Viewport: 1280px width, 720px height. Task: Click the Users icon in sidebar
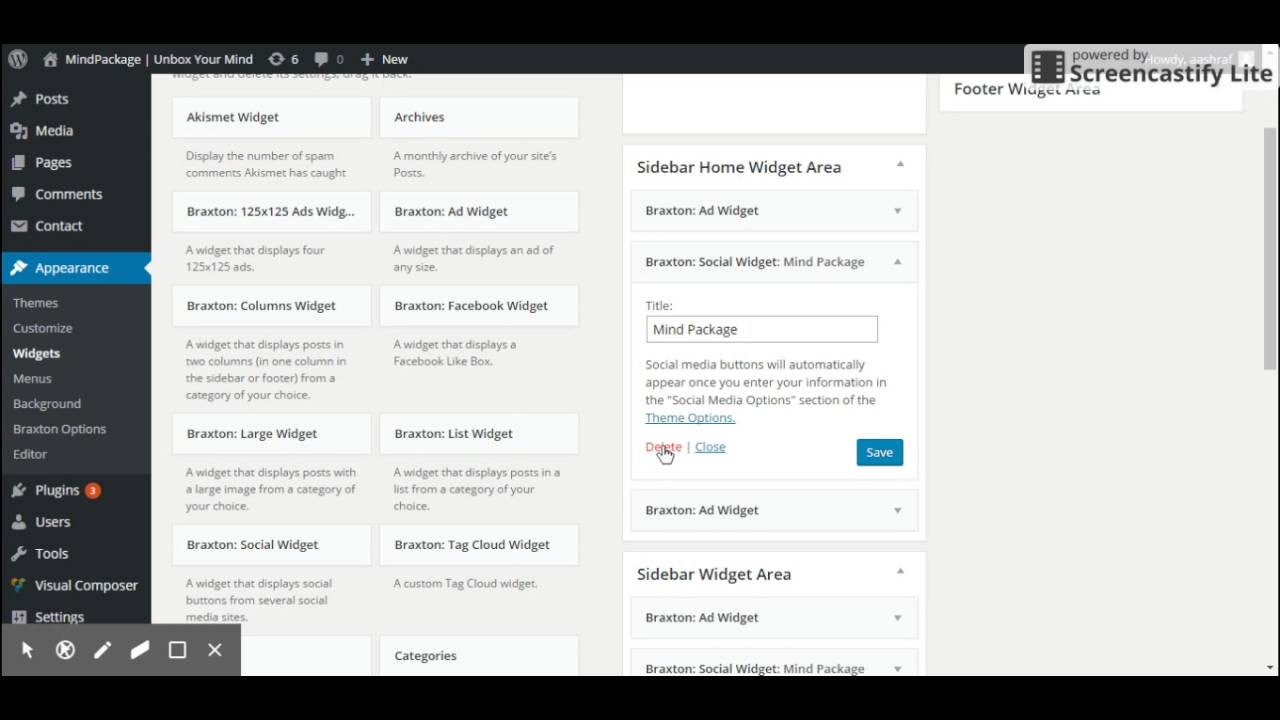click(x=18, y=522)
